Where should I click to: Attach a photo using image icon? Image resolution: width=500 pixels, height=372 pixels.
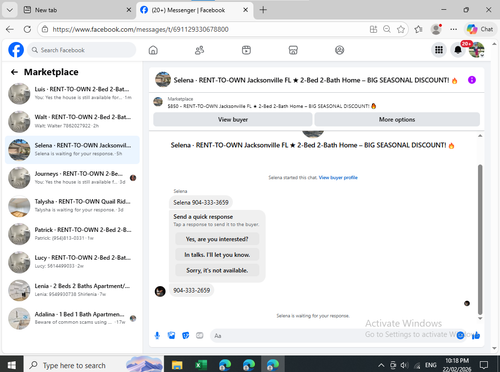171,335
